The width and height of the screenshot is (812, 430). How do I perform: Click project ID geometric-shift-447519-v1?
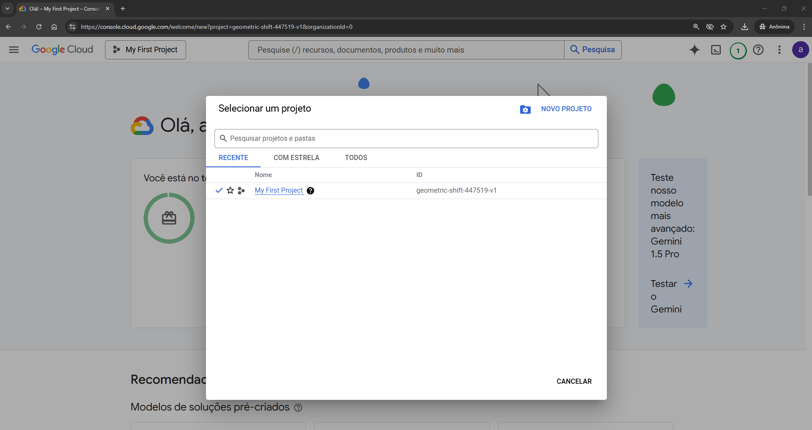coord(456,191)
